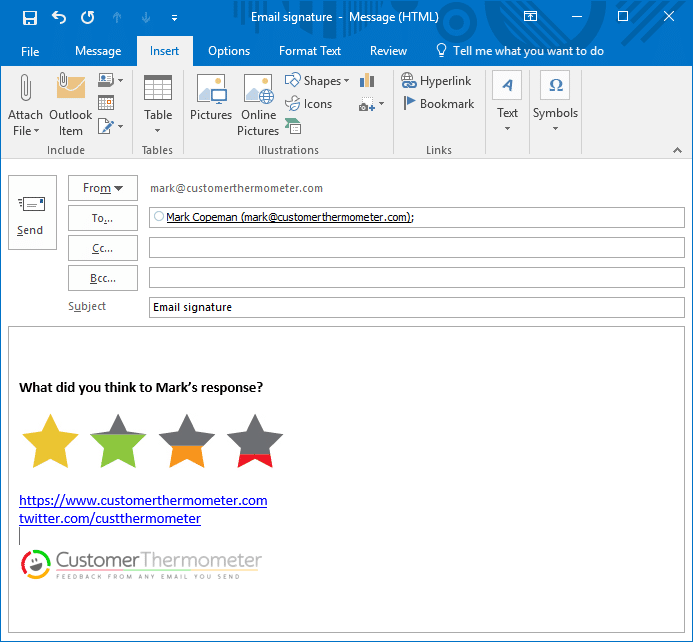This screenshot has width=693, height=642.
Task: Click the To... button
Action: [x=103, y=218]
